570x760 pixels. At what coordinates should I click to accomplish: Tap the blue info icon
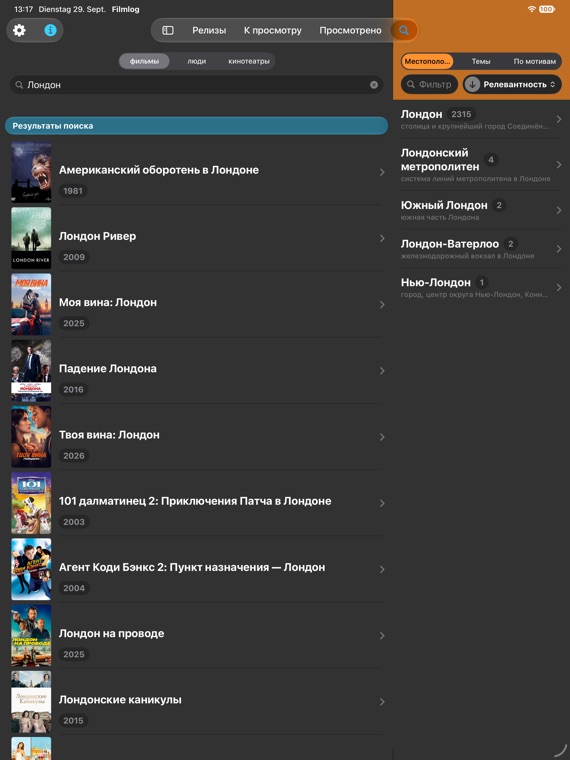(50, 30)
